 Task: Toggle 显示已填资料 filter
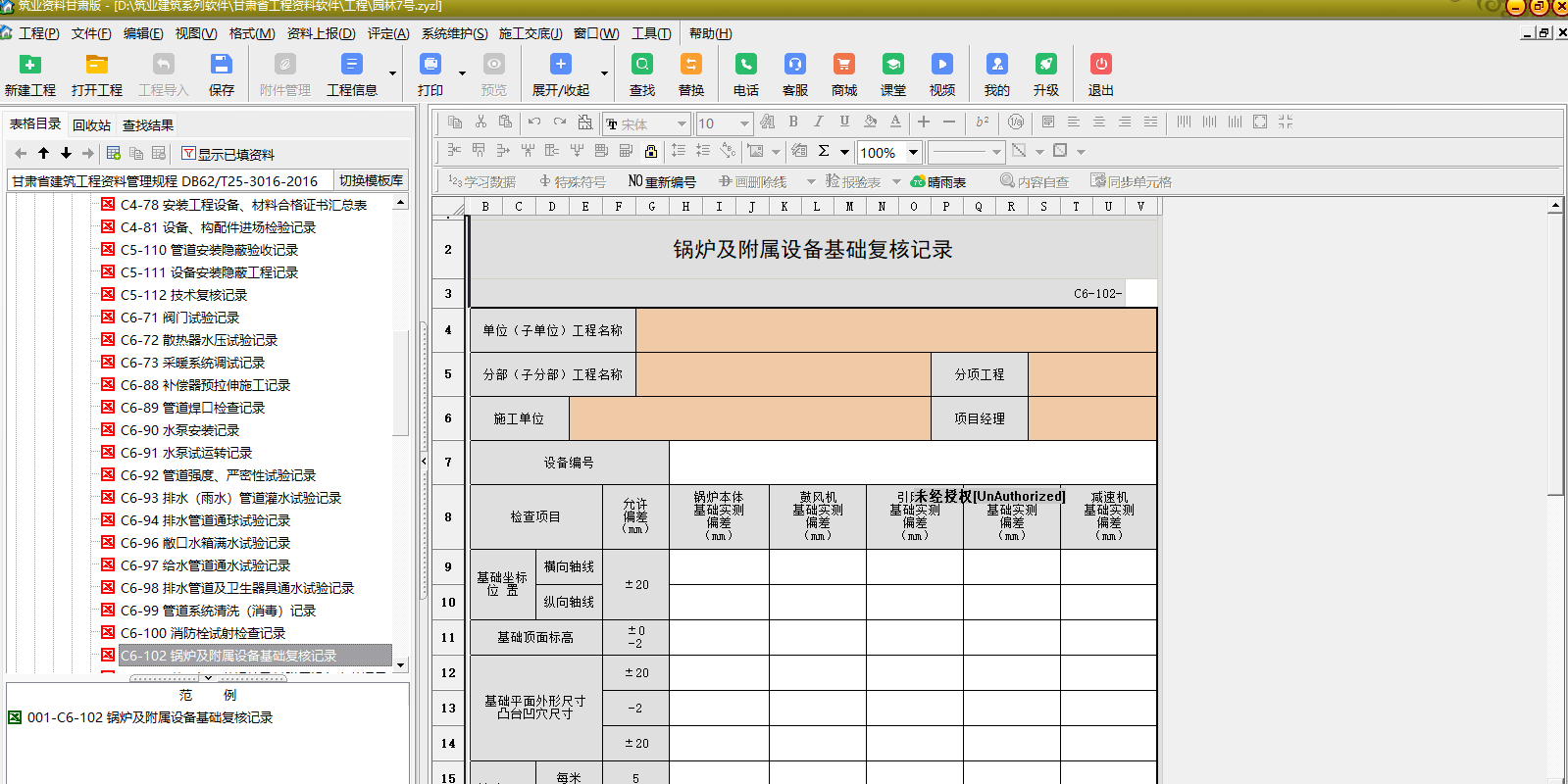point(228,154)
